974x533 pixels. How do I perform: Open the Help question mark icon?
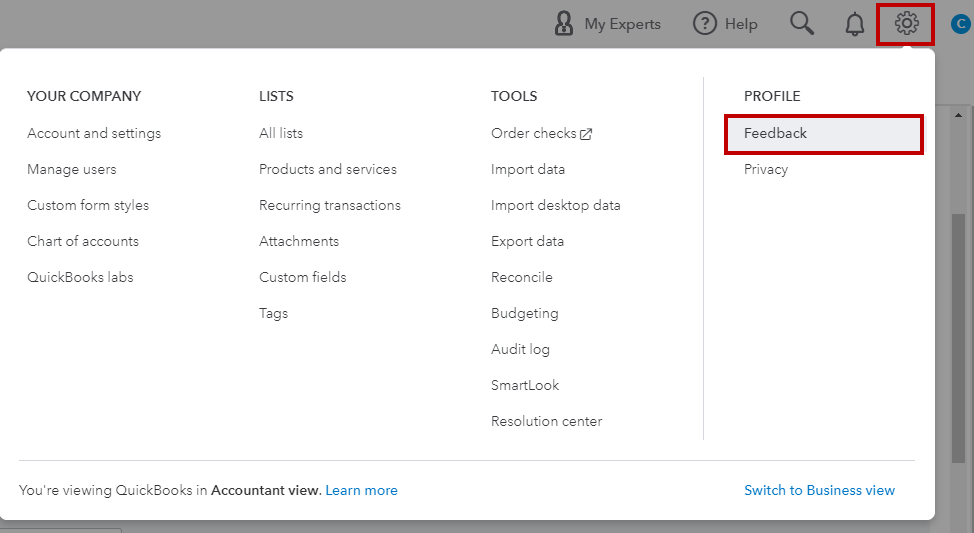705,24
